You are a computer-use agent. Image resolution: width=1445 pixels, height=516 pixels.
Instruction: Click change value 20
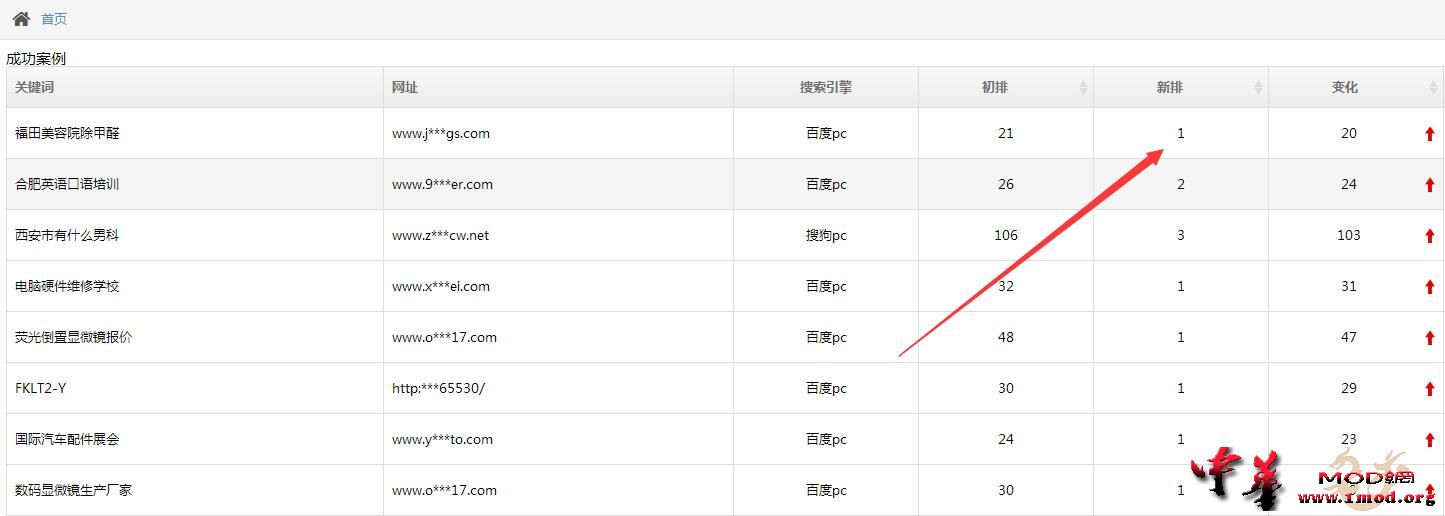(1349, 133)
